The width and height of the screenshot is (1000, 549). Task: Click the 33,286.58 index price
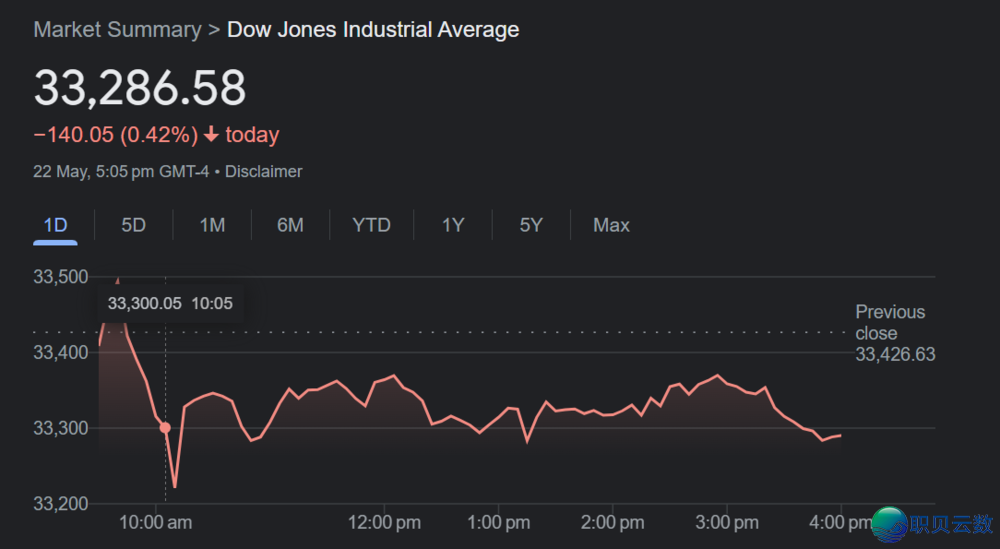point(140,88)
